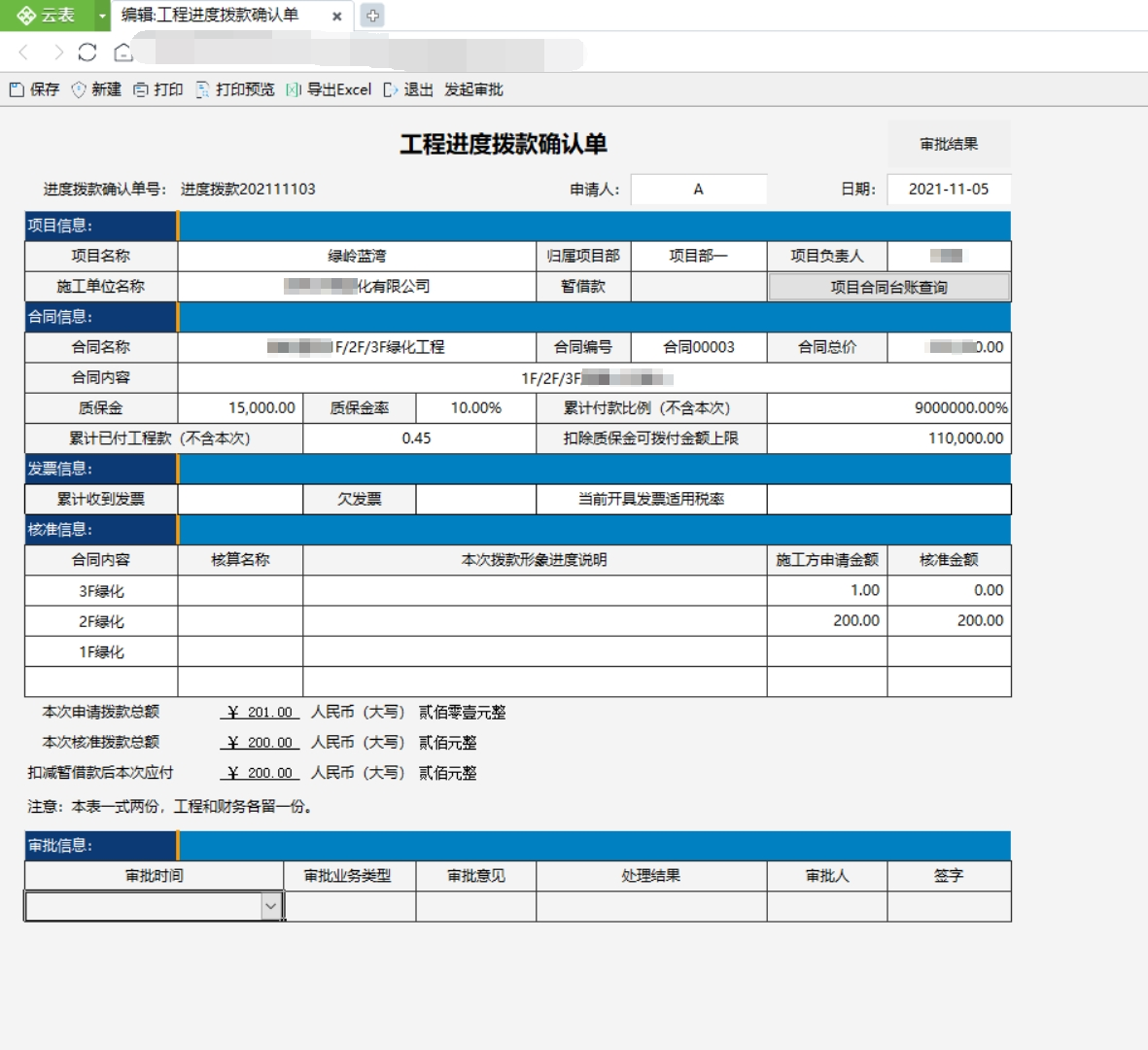Click the 日期 field 2021-11-05
This screenshot has width=1148, height=1050.
coord(949,189)
